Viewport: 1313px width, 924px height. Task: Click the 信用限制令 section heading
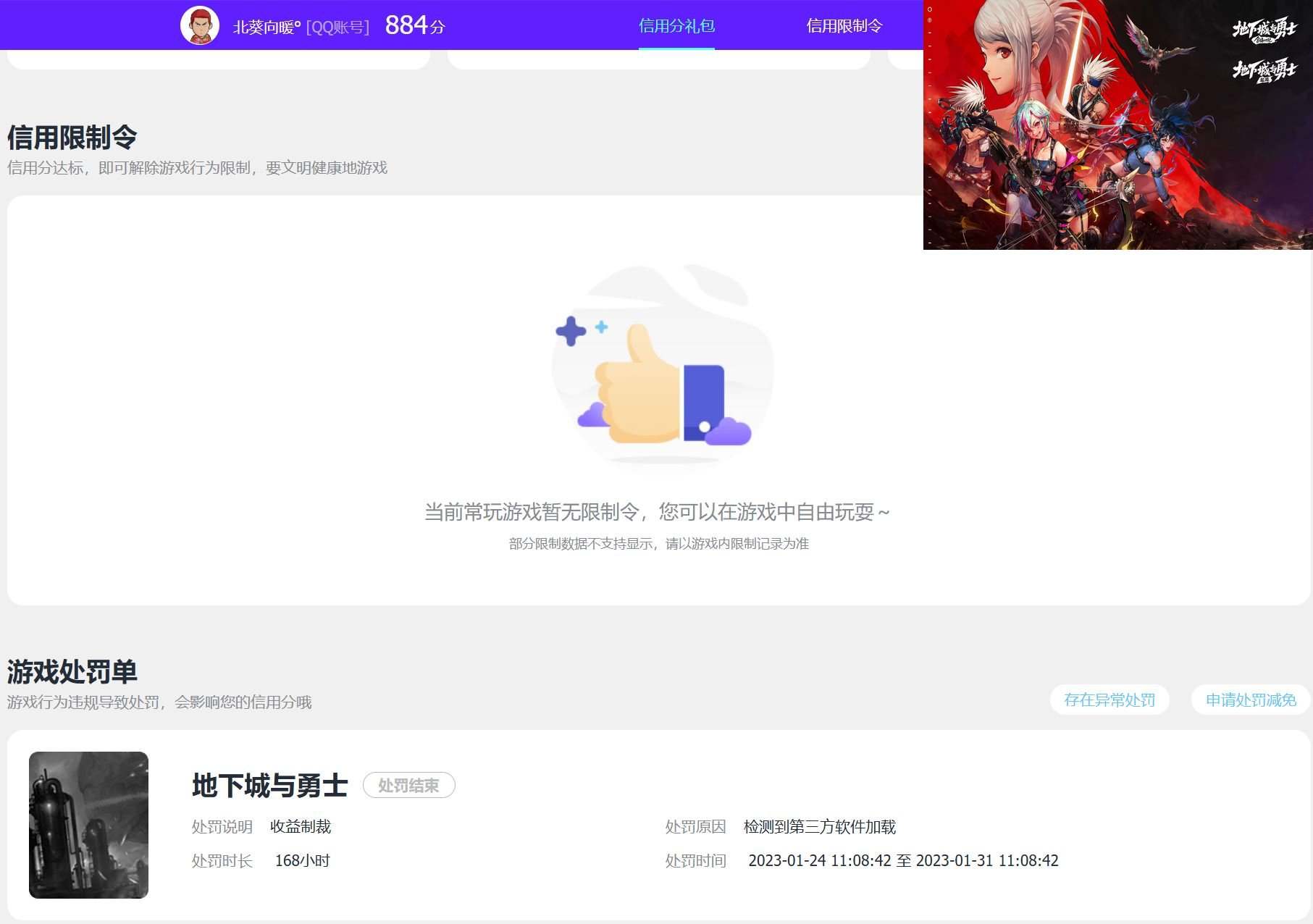pos(72,136)
